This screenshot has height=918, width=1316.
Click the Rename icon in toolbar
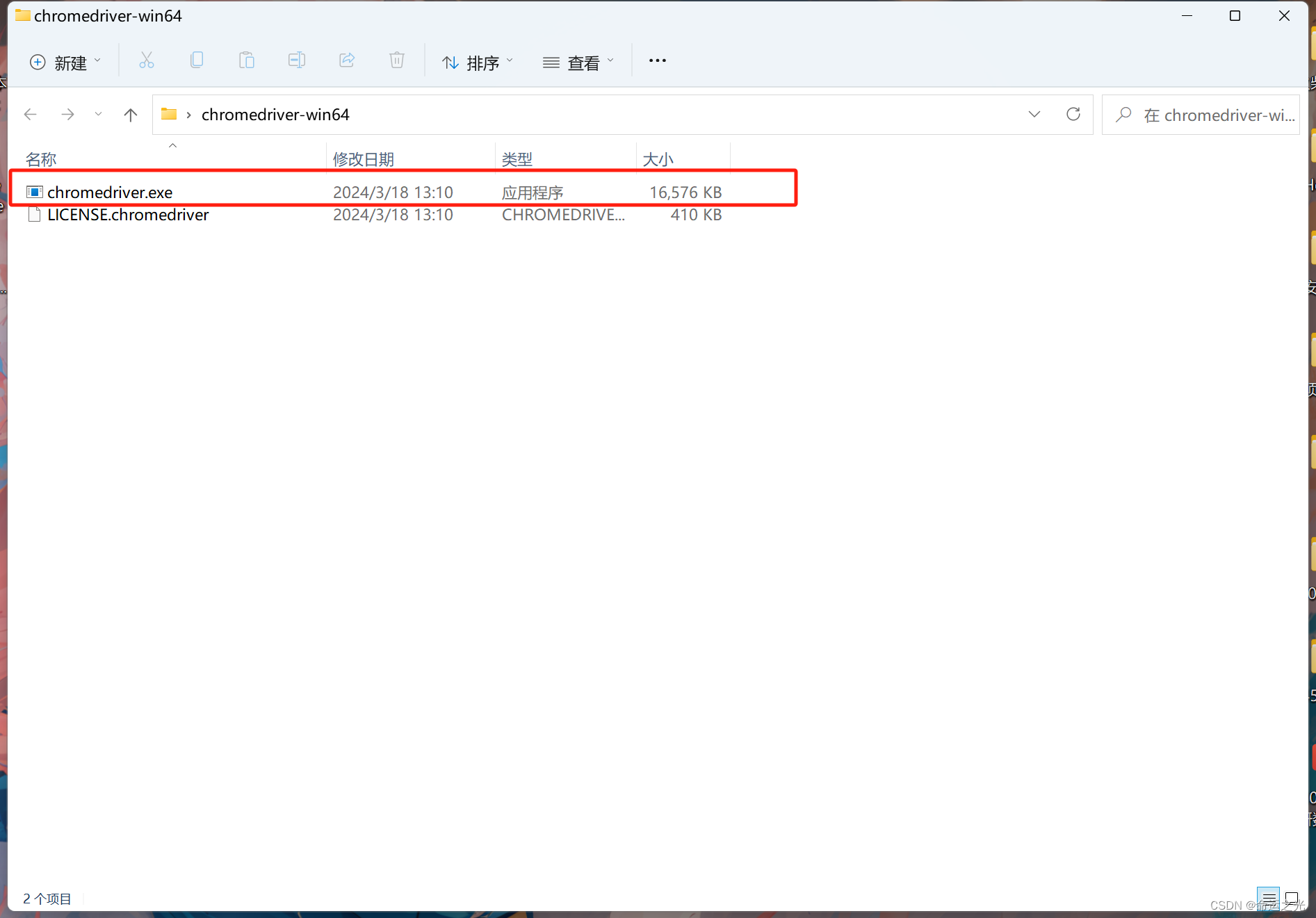coord(297,60)
